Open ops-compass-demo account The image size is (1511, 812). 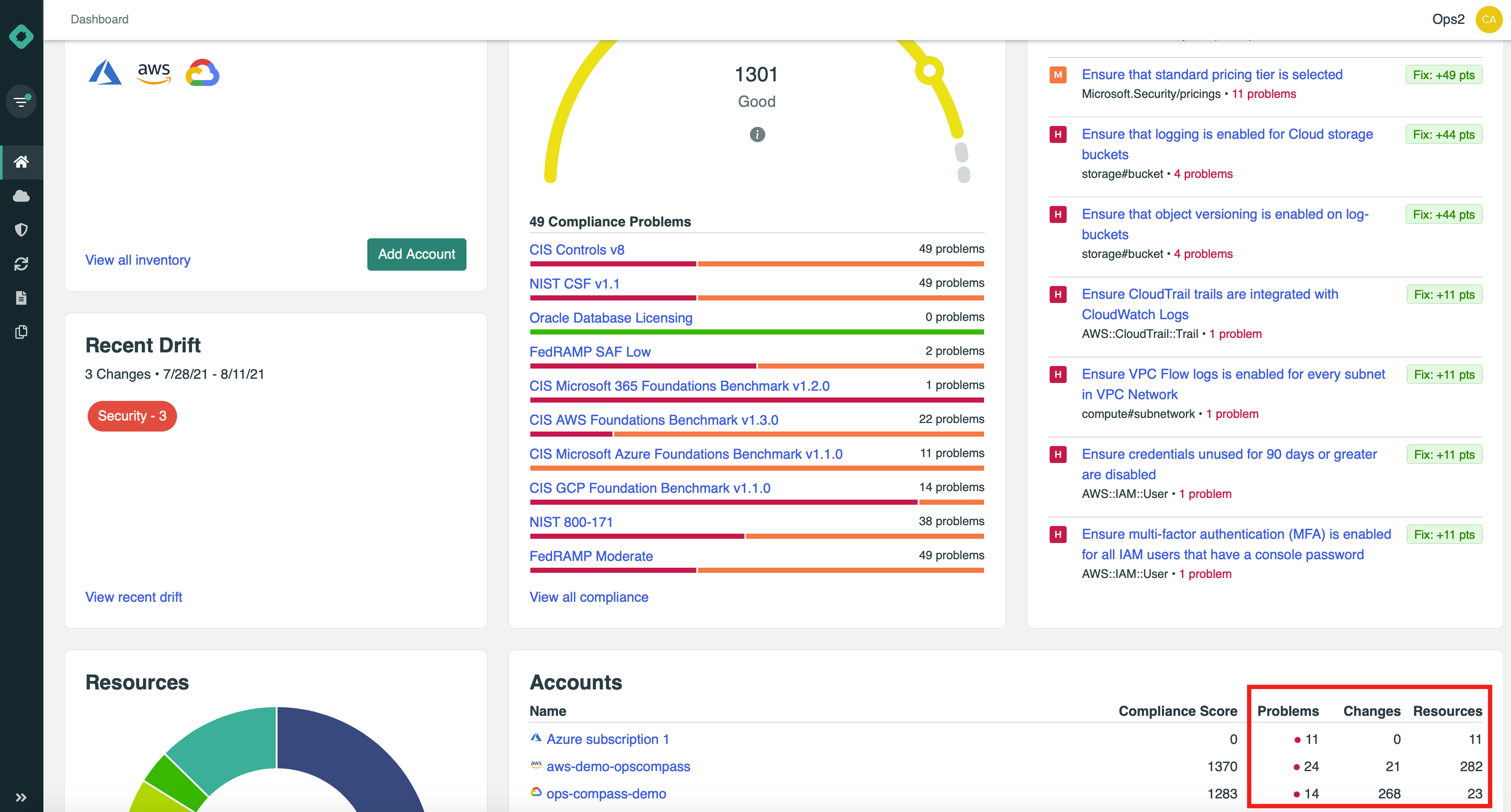(x=606, y=793)
